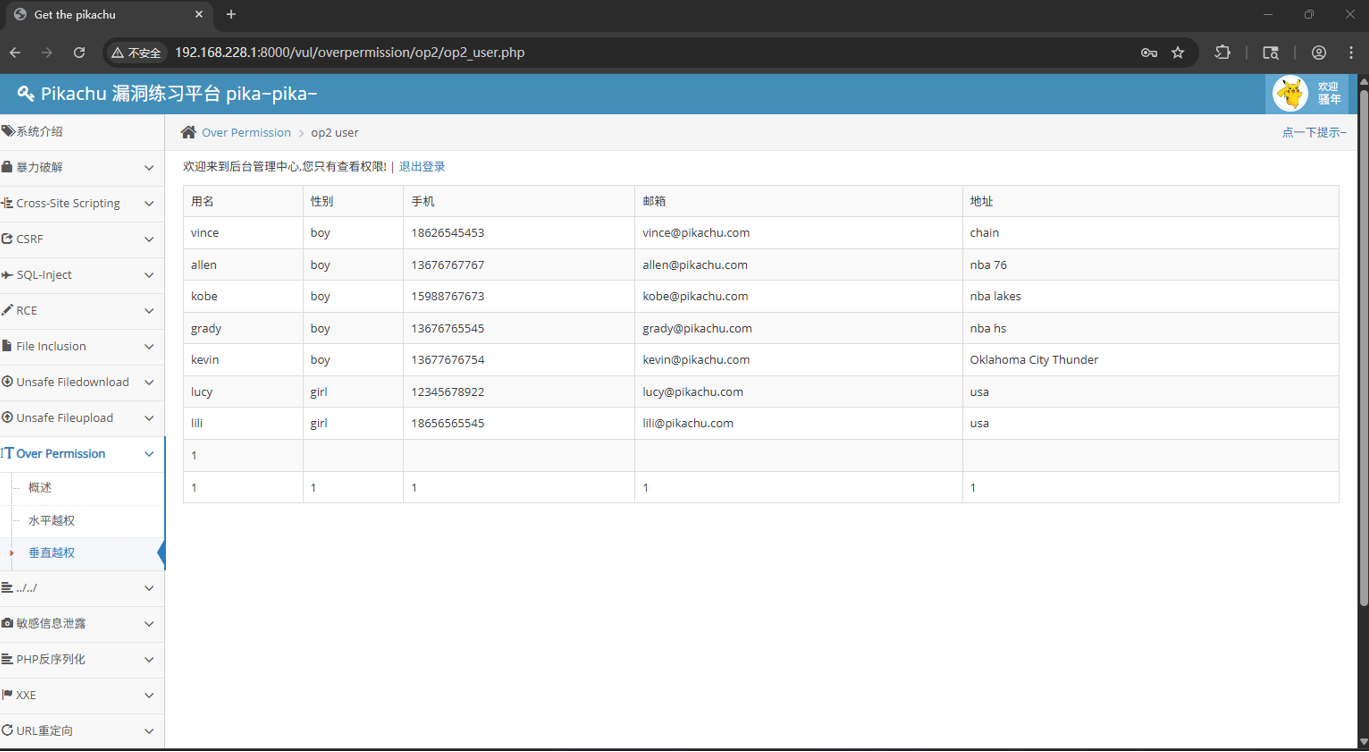This screenshot has height=752, width=1369.
Task: Click the tag icon beside 系统介绍
Action: point(7,131)
